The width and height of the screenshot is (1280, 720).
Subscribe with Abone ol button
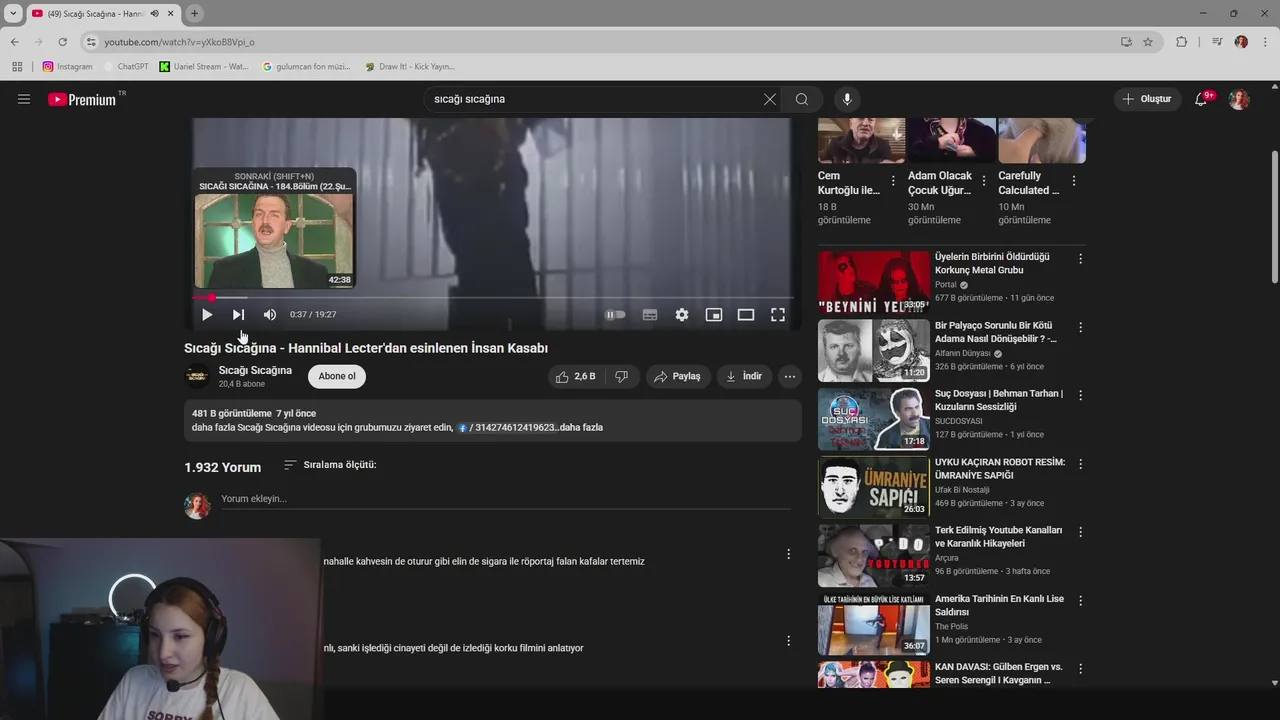click(x=337, y=376)
